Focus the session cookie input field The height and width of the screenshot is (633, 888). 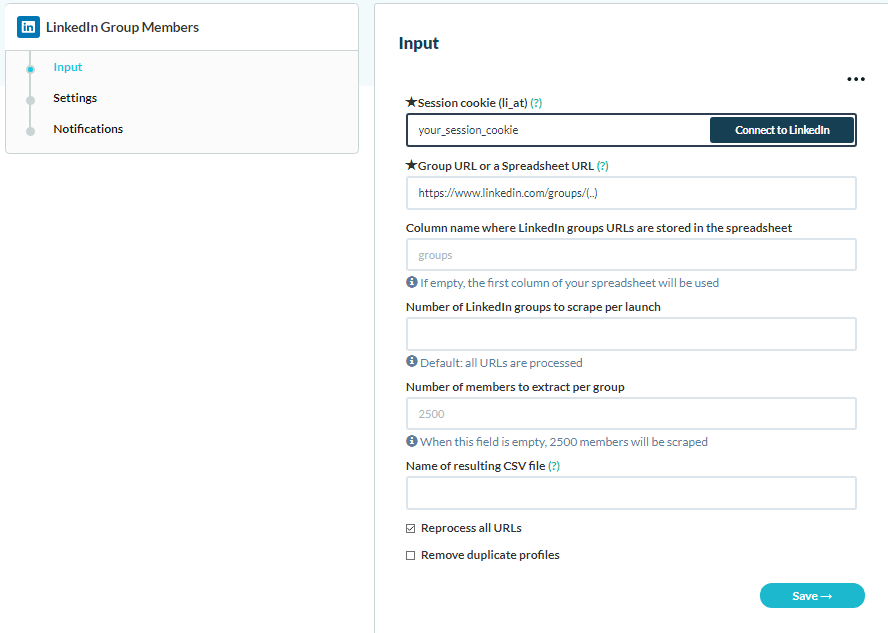558,130
